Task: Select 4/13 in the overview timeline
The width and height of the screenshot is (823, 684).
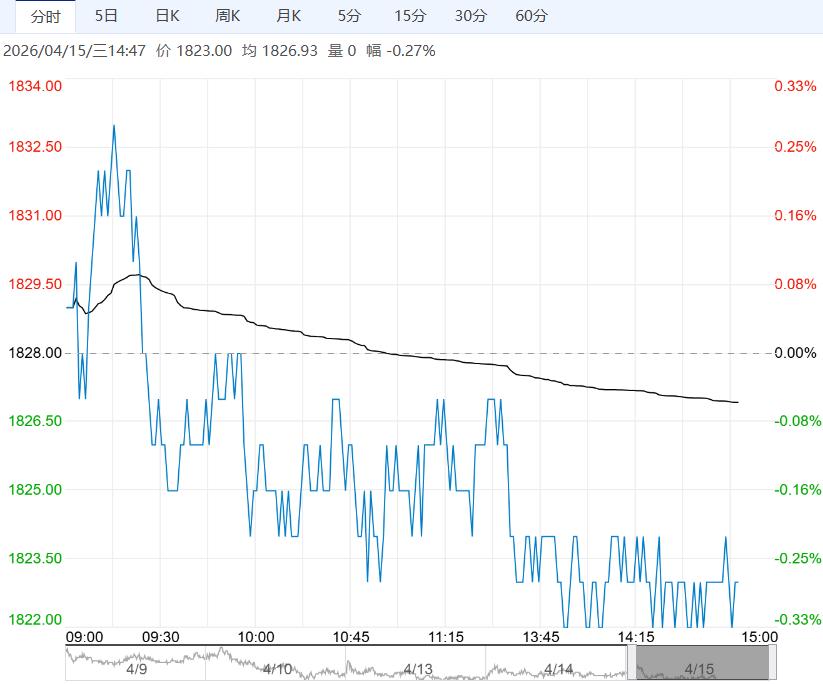Action: (418, 669)
